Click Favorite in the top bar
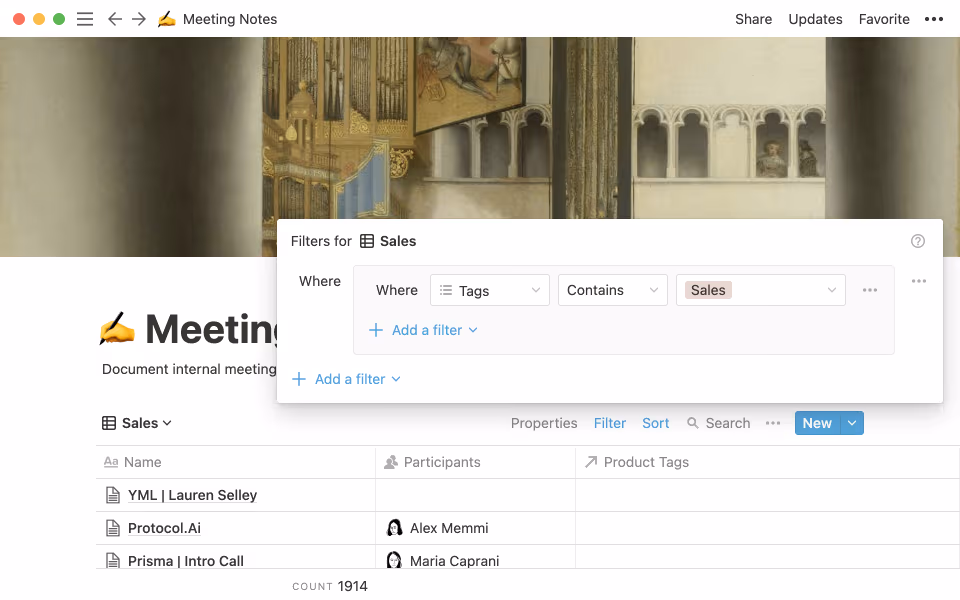960x600 pixels. pos(884,18)
